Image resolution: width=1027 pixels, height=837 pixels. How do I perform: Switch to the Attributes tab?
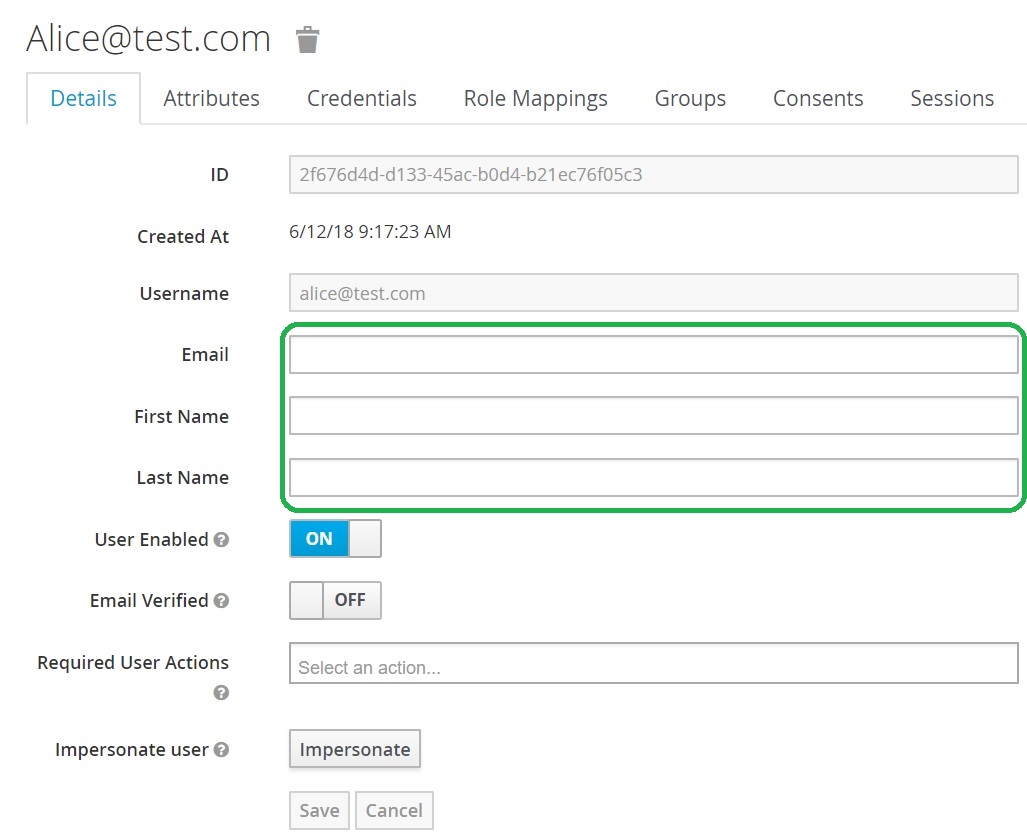[x=211, y=99]
